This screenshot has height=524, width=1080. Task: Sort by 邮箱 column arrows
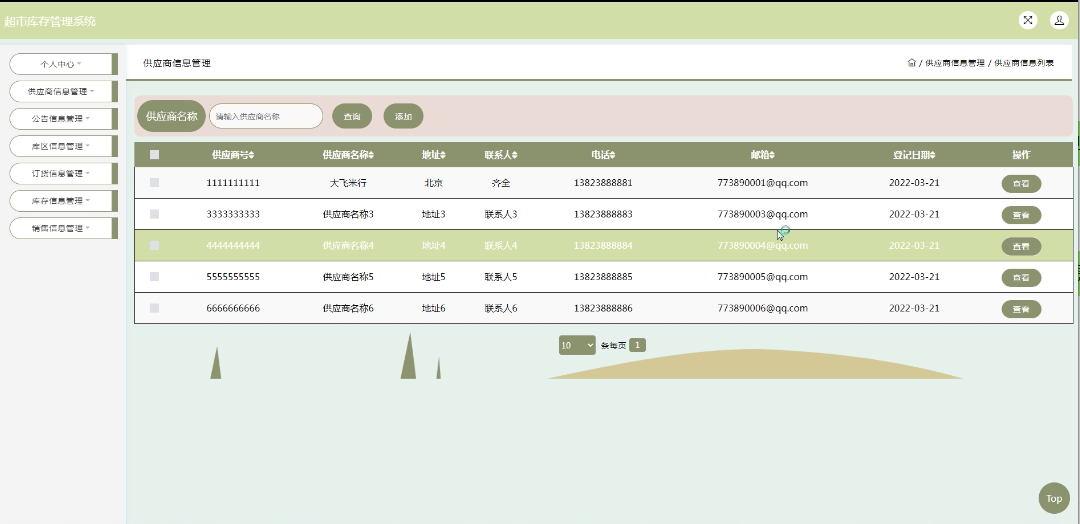pyautogui.click(x=772, y=156)
